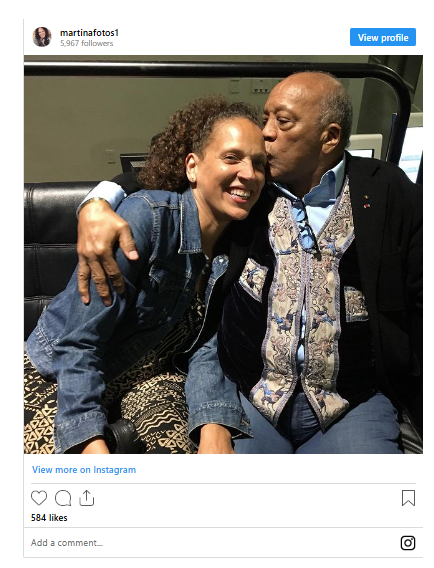This screenshot has width=434, height=568.
Task: Click the camera glyph beside the comment field
Action: (408, 543)
